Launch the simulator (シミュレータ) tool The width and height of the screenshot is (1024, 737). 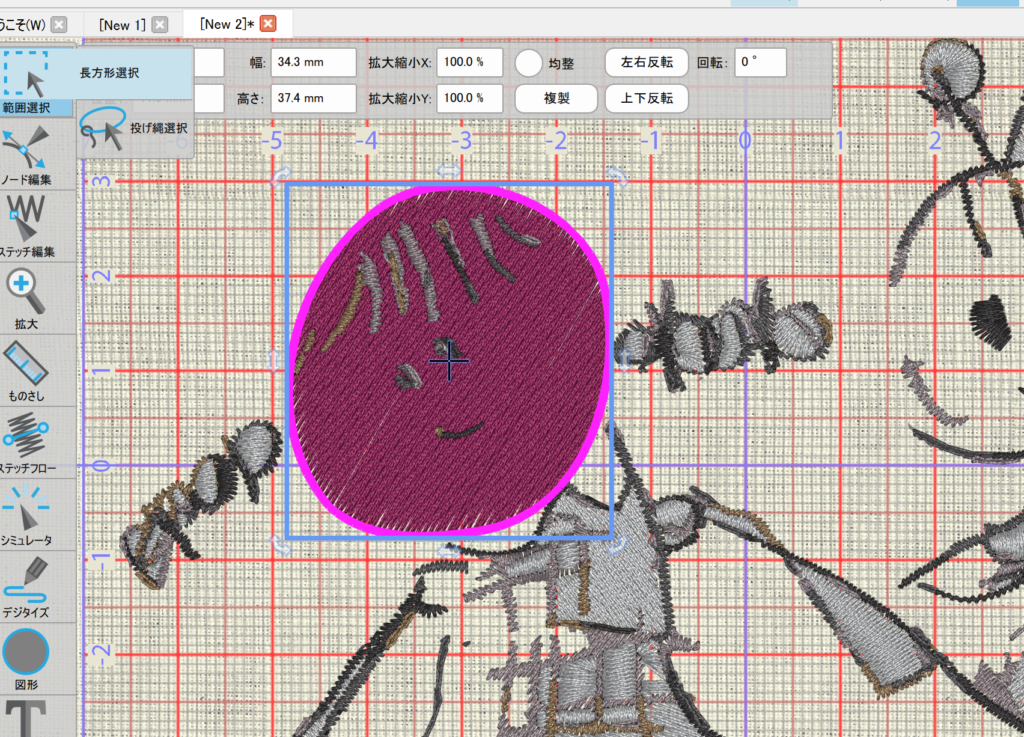click(x=39, y=513)
